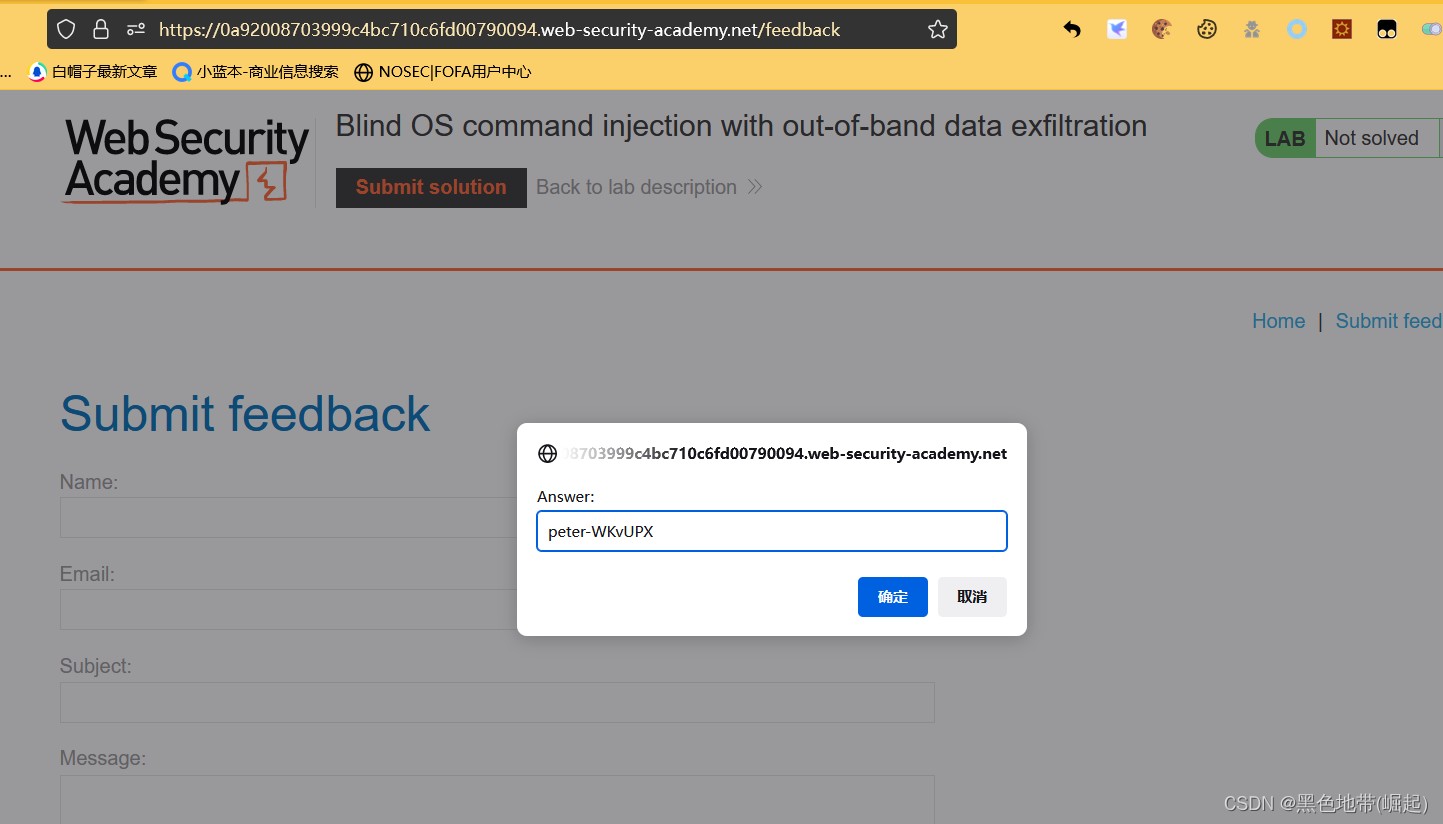The height and width of the screenshot is (824, 1443).
Task: Click the gray detective figure extension icon
Action: [1252, 30]
